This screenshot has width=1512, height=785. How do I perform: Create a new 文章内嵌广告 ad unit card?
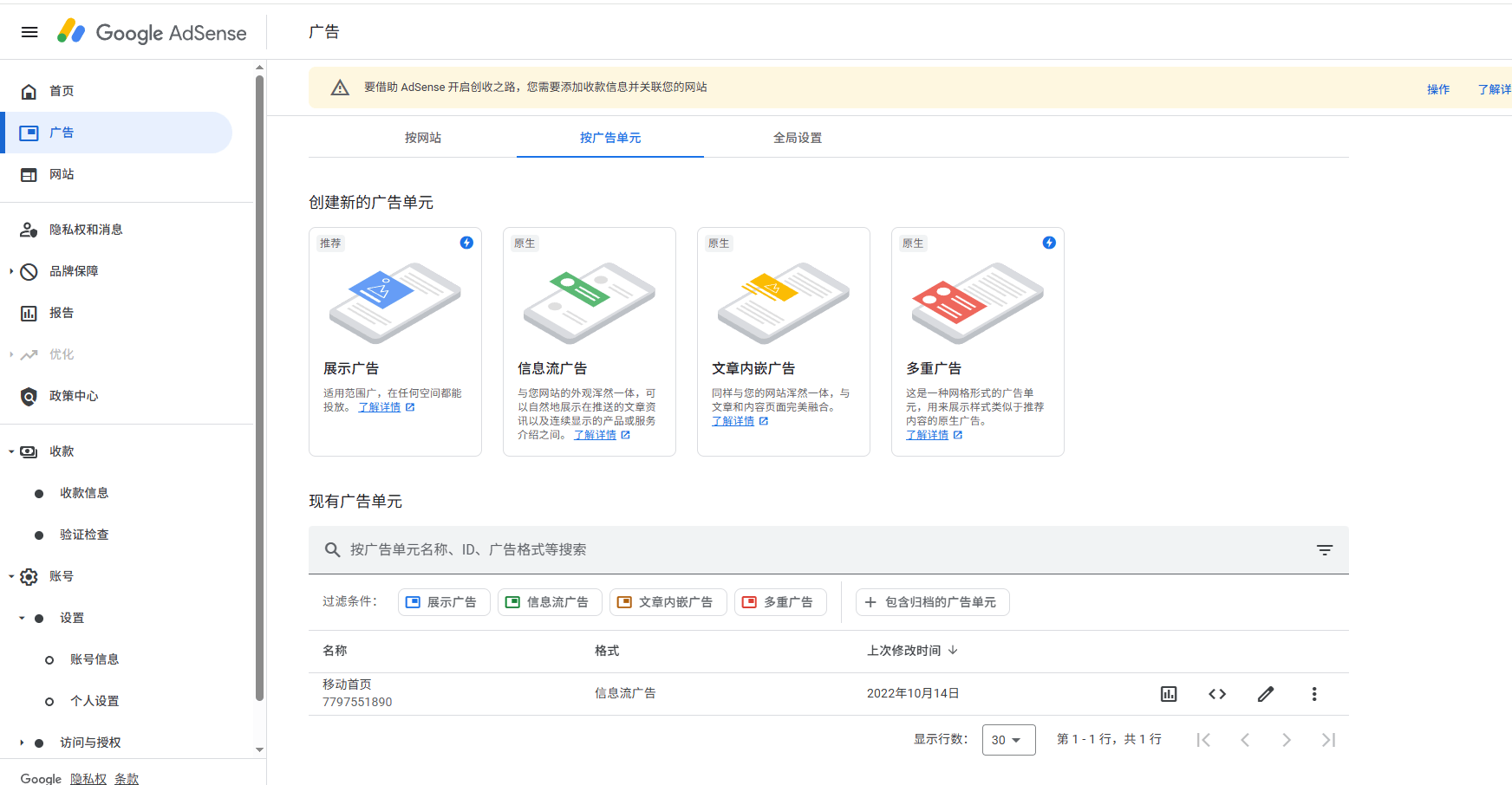pos(784,341)
